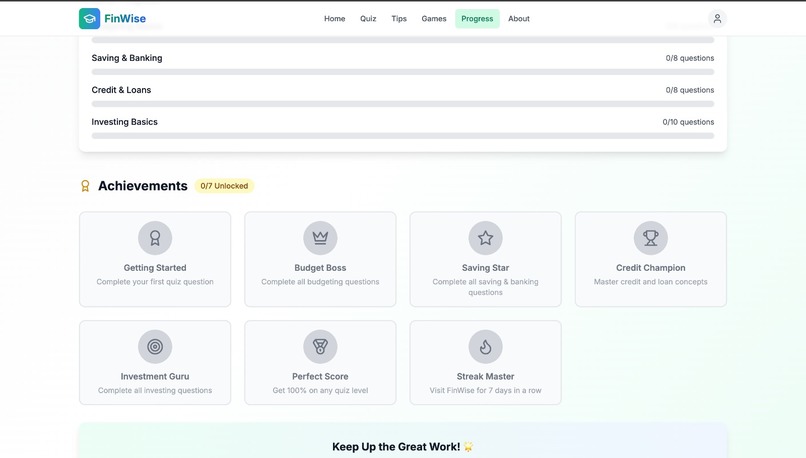
Task: Open the user profile icon
Action: (x=717, y=19)
